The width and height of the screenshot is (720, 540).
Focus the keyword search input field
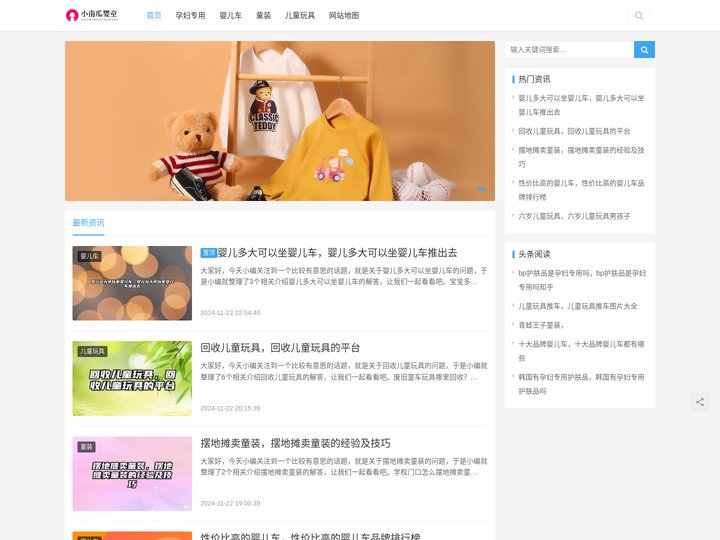(x=569, y=50)
